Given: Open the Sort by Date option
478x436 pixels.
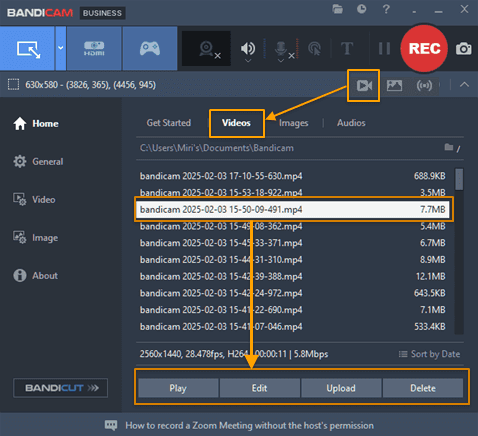Looking at the screenshot, I should (429, 354).
